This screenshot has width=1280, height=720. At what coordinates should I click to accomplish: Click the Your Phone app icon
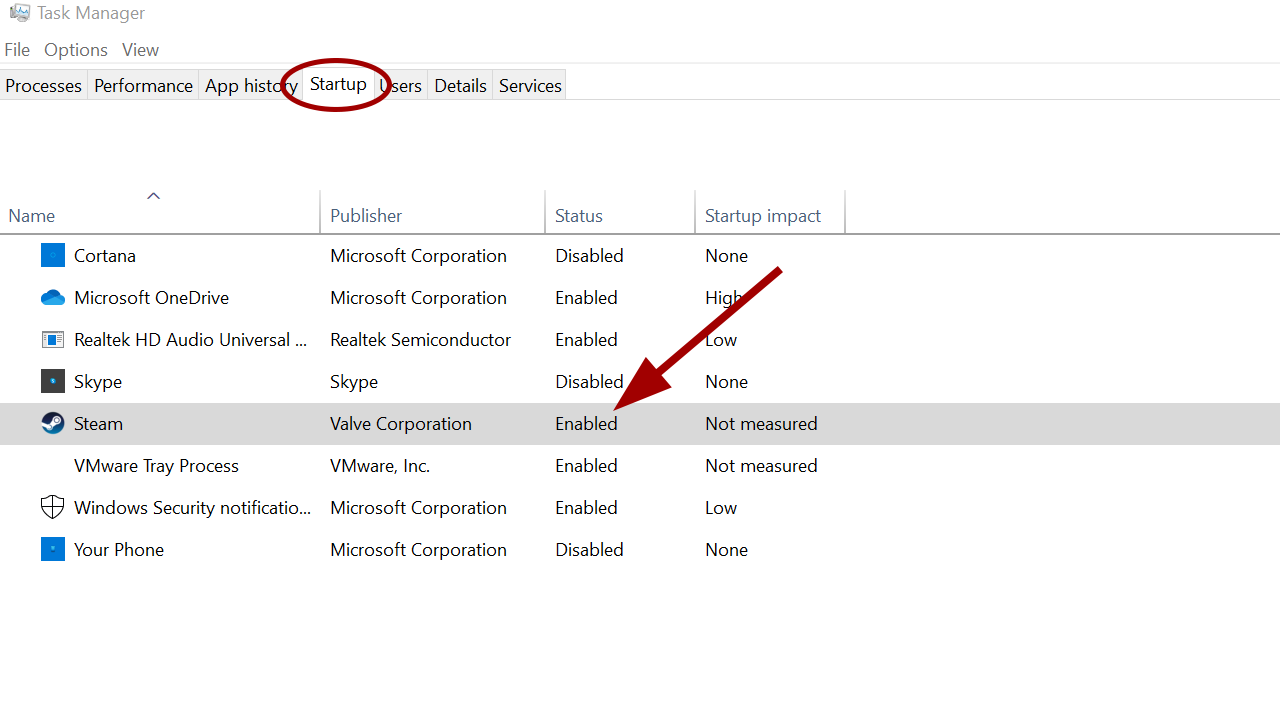(53, 550)
